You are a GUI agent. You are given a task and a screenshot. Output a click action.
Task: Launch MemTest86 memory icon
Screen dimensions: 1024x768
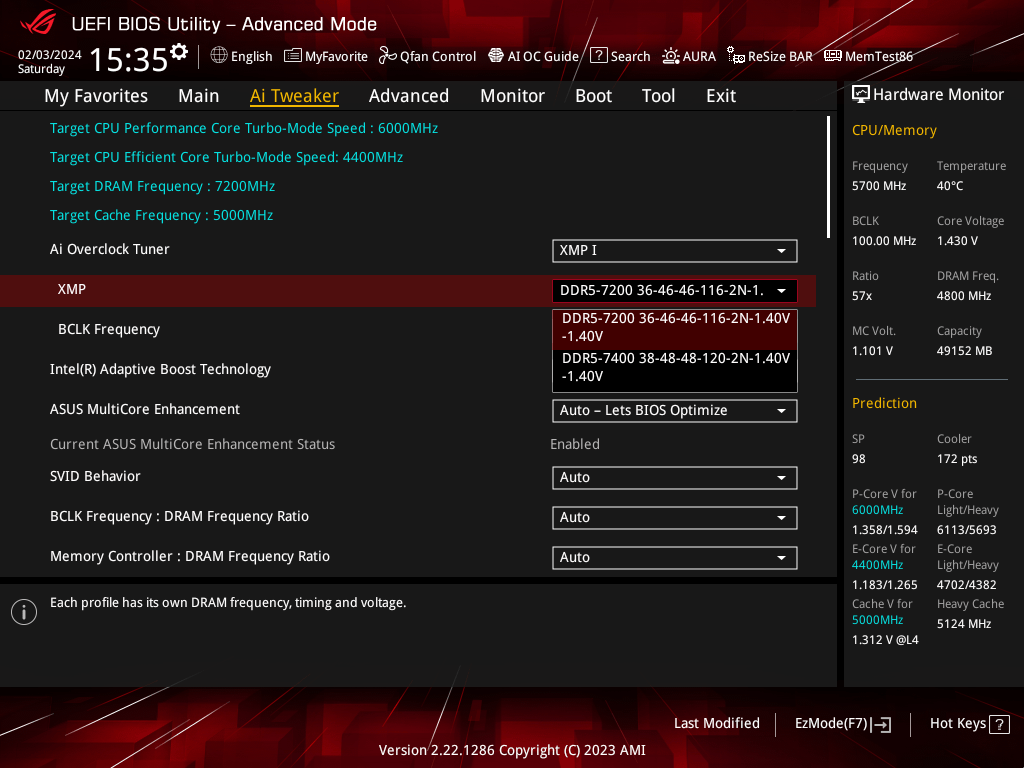[x=833, y=56]
